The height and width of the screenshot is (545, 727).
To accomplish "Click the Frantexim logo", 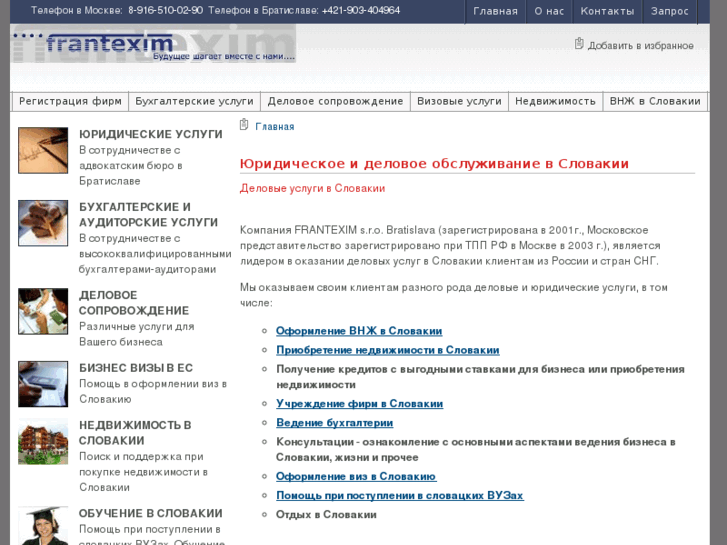I will tap(153, 44).
